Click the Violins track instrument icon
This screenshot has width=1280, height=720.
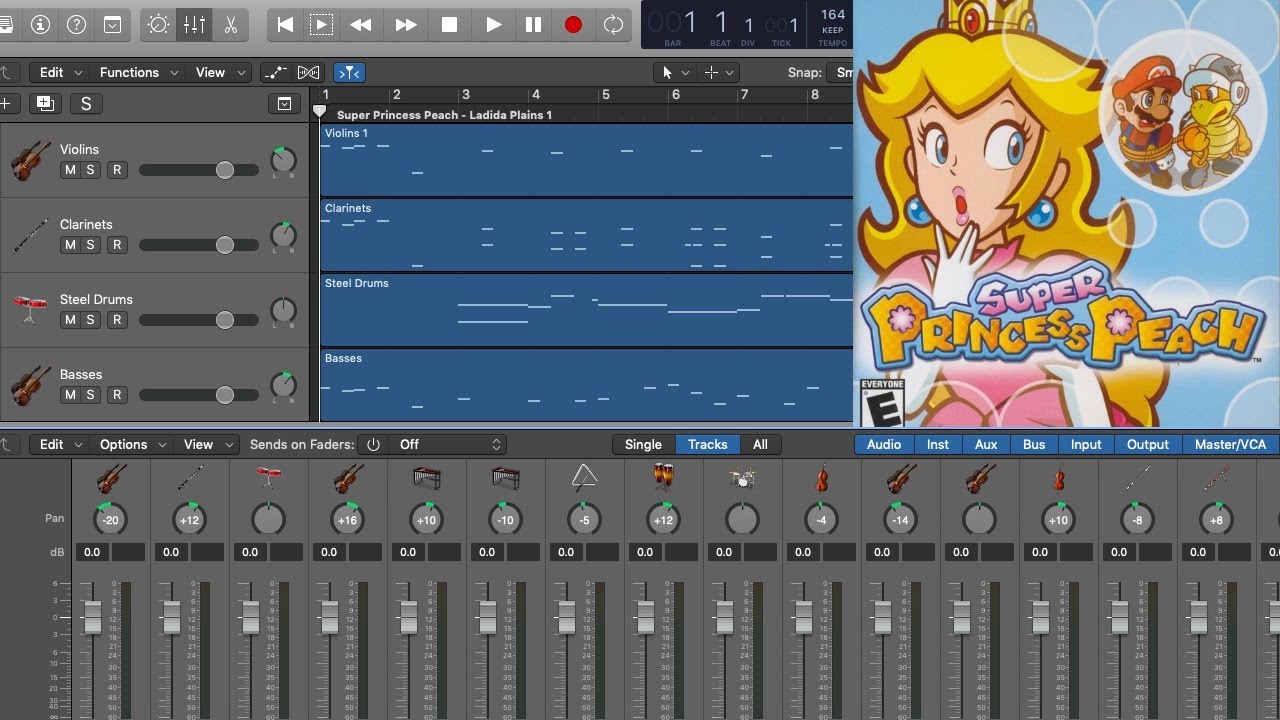point(31,160)
